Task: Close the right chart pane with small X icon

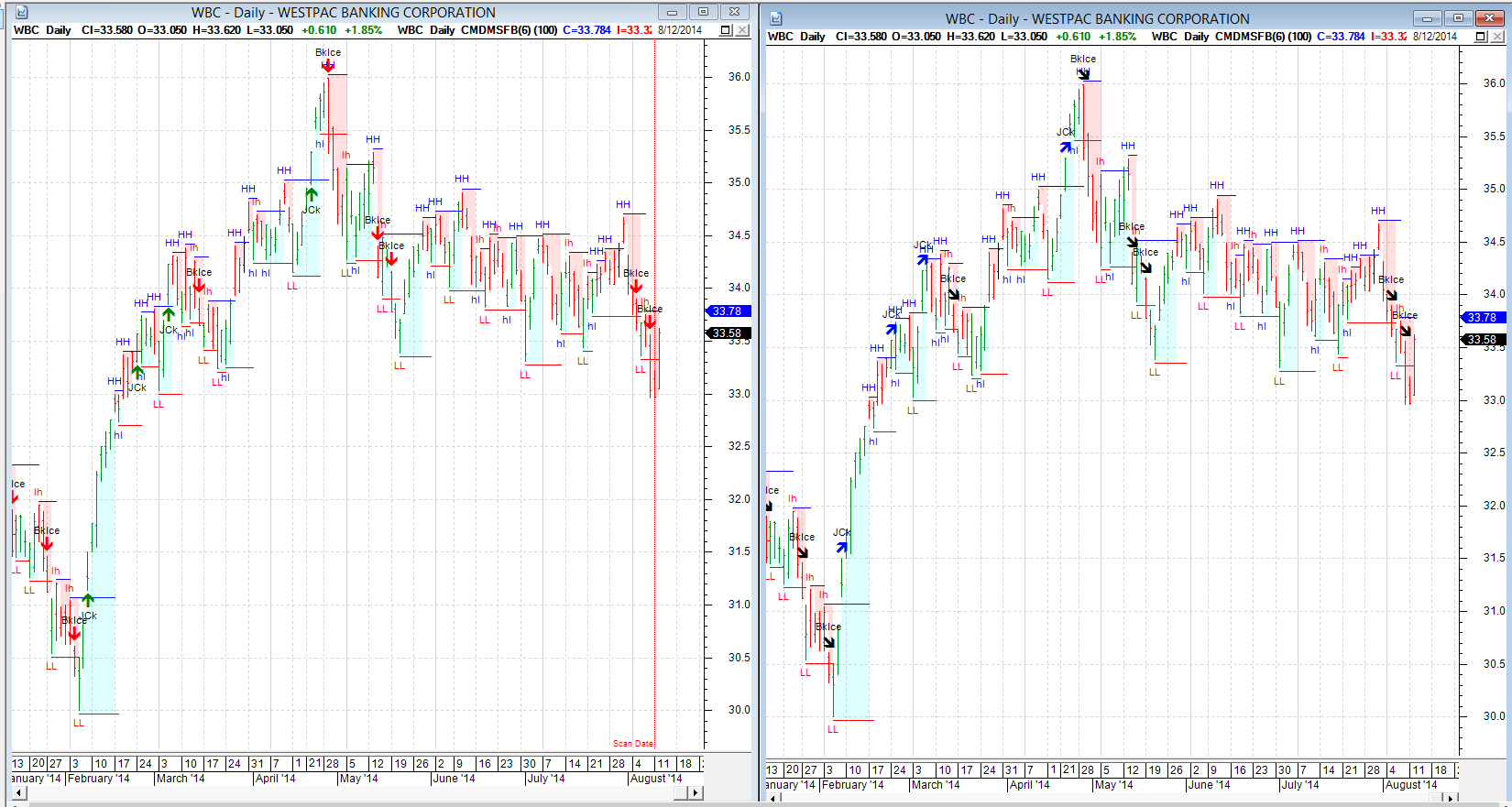Action: [1497, 37]
